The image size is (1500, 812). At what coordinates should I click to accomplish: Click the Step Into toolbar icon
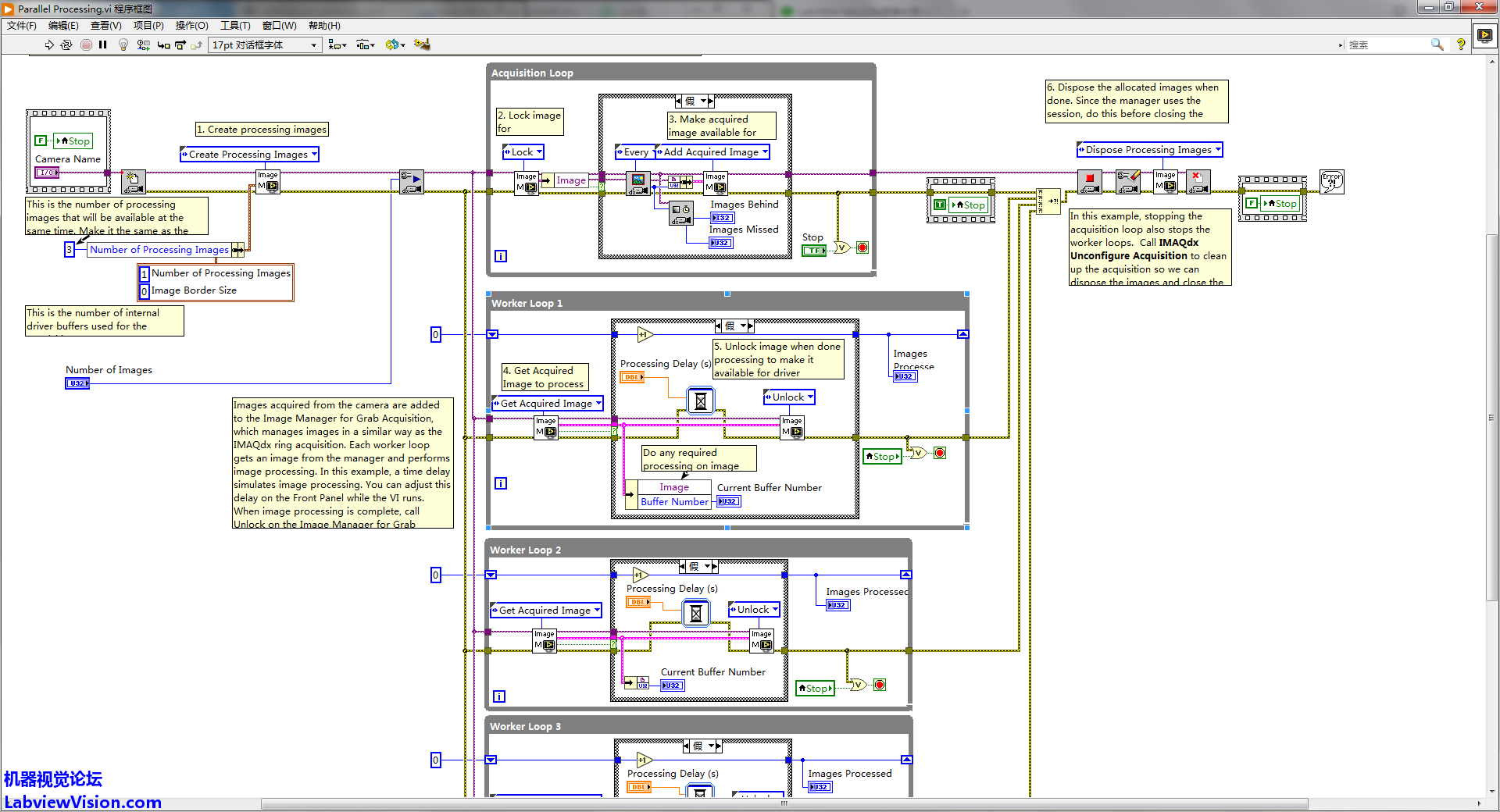(163, 45)
